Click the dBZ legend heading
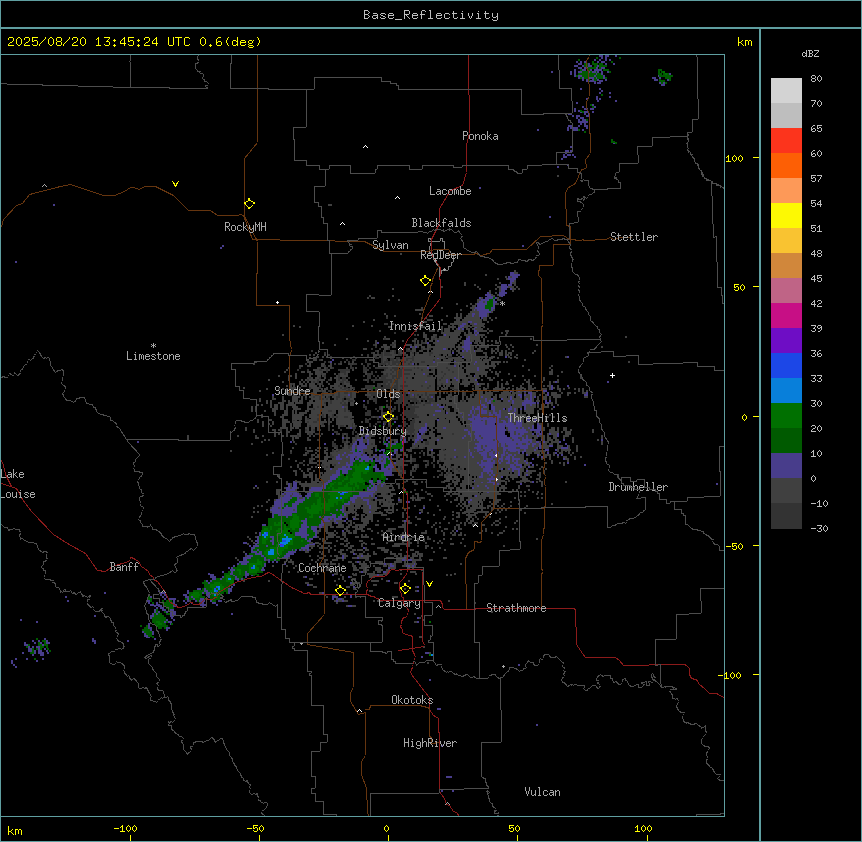This screenshot has width=862, height=842. tap(810, 53)
